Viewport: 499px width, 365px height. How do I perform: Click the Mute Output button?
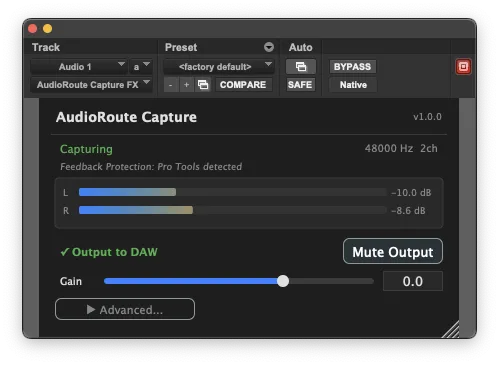pos(393,251)
